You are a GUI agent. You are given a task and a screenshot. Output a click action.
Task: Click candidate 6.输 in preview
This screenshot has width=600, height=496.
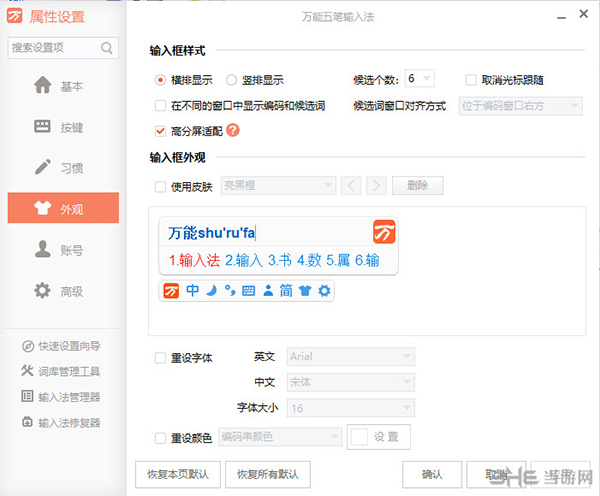tap(367, 261)
